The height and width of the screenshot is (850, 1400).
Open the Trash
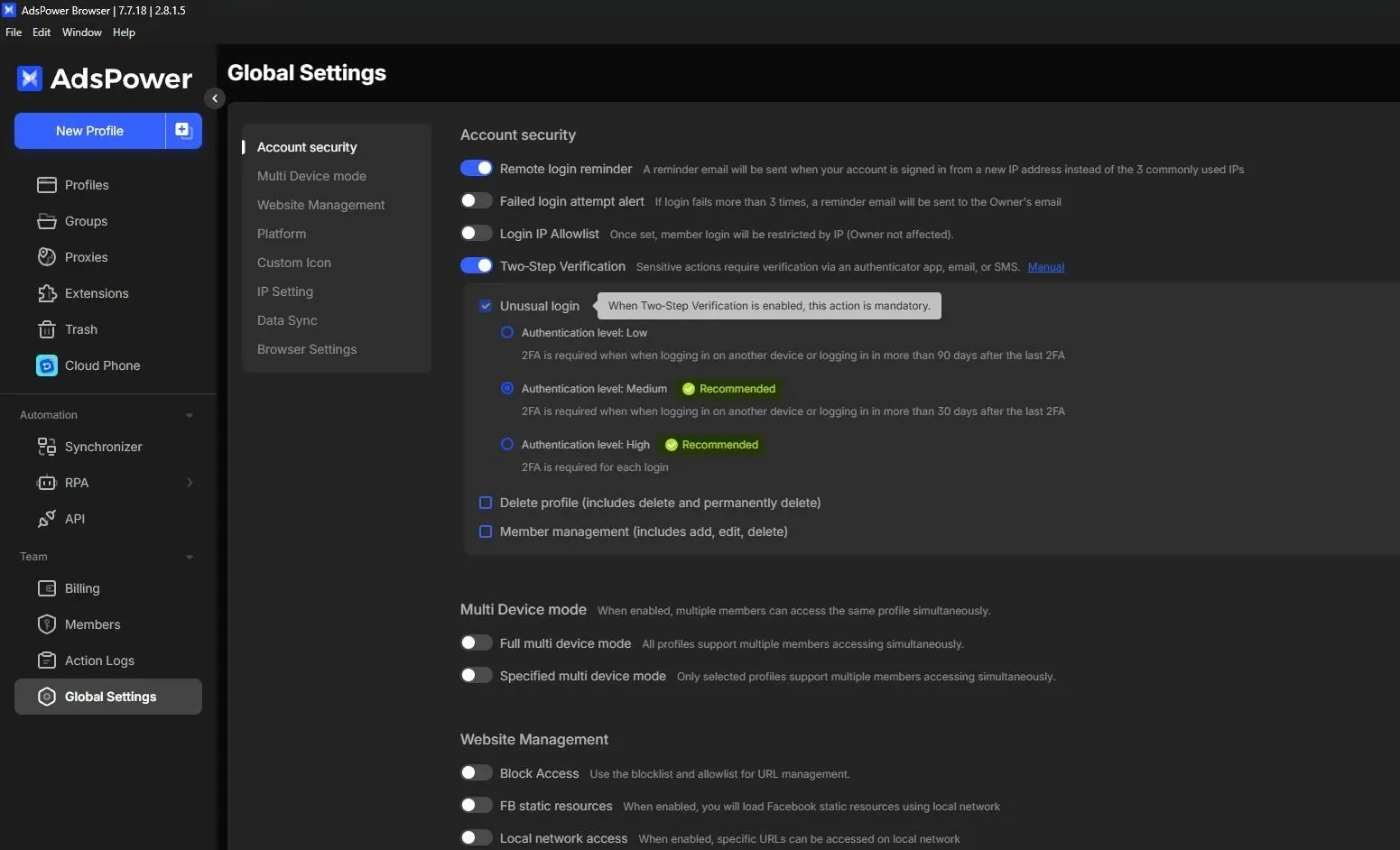pos(79,329)
